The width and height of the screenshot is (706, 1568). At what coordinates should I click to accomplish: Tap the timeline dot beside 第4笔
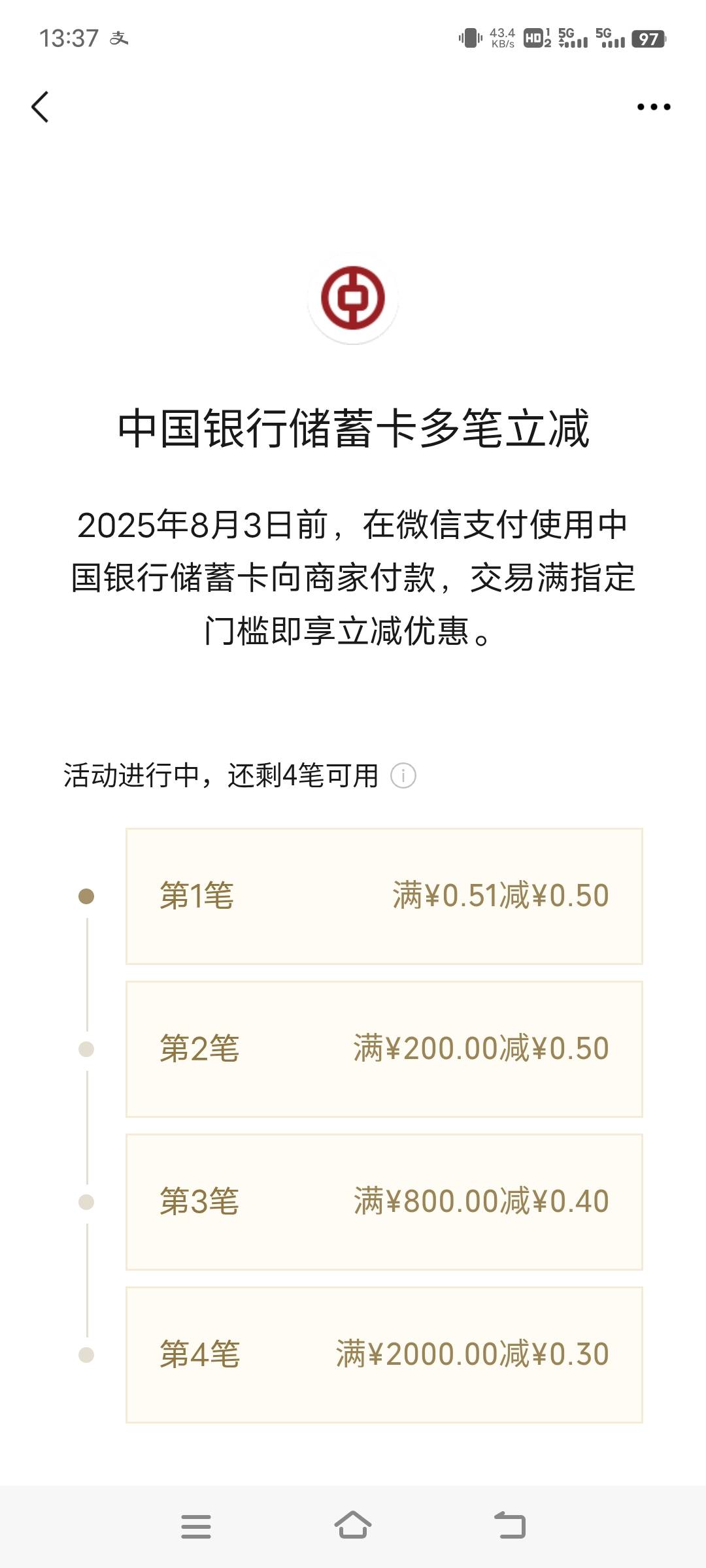[86, 1355]
